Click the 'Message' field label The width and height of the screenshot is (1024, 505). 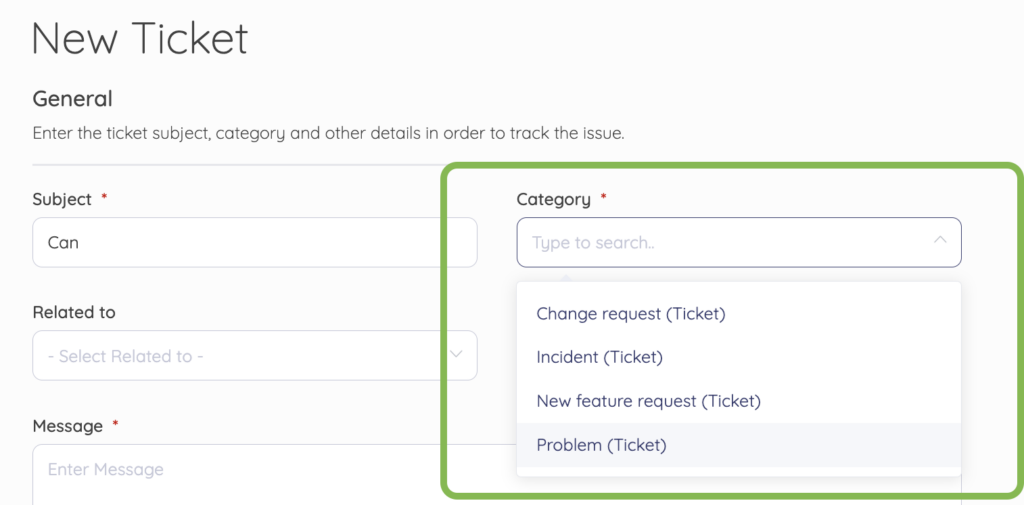pos(68,426)
